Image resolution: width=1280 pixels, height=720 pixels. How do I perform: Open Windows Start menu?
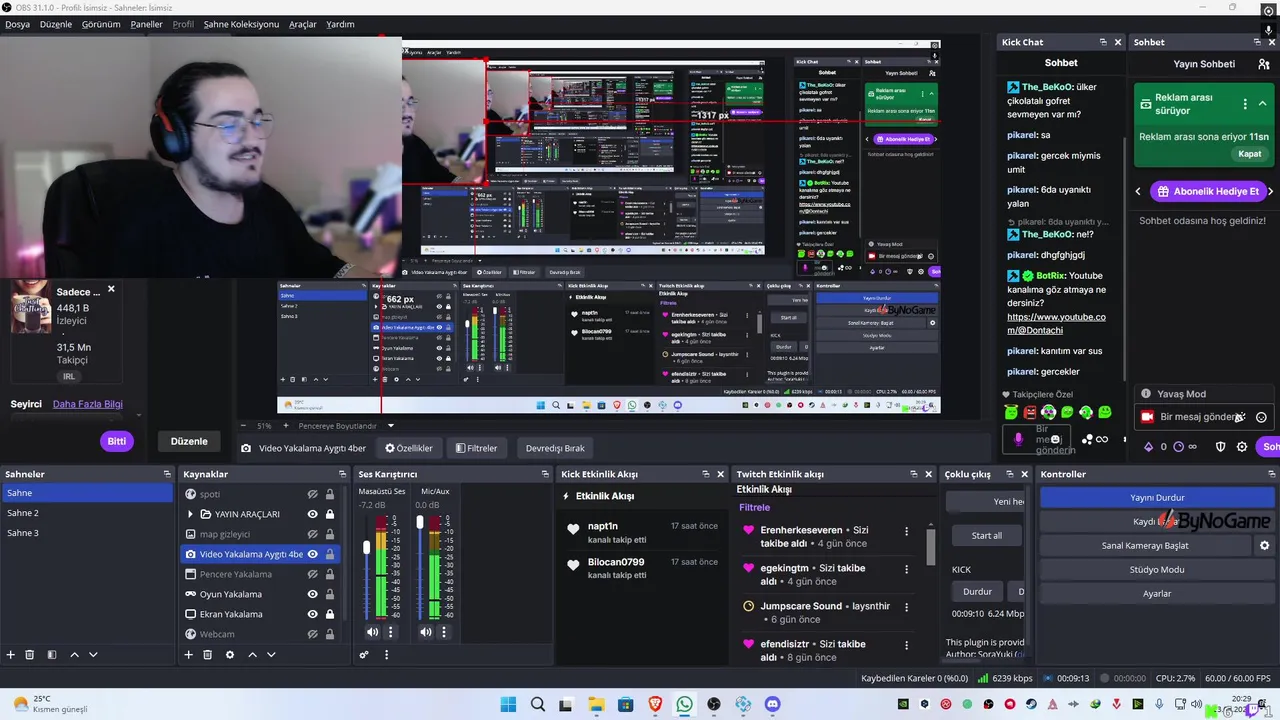[508, 705]
